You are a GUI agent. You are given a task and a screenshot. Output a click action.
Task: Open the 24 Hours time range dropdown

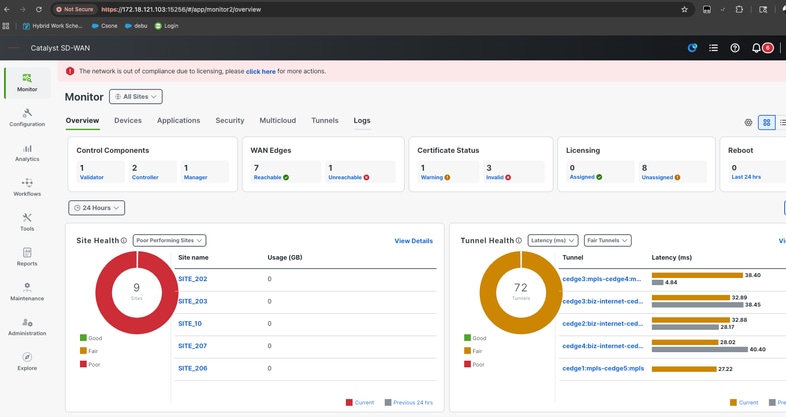[x=97, y=208]
